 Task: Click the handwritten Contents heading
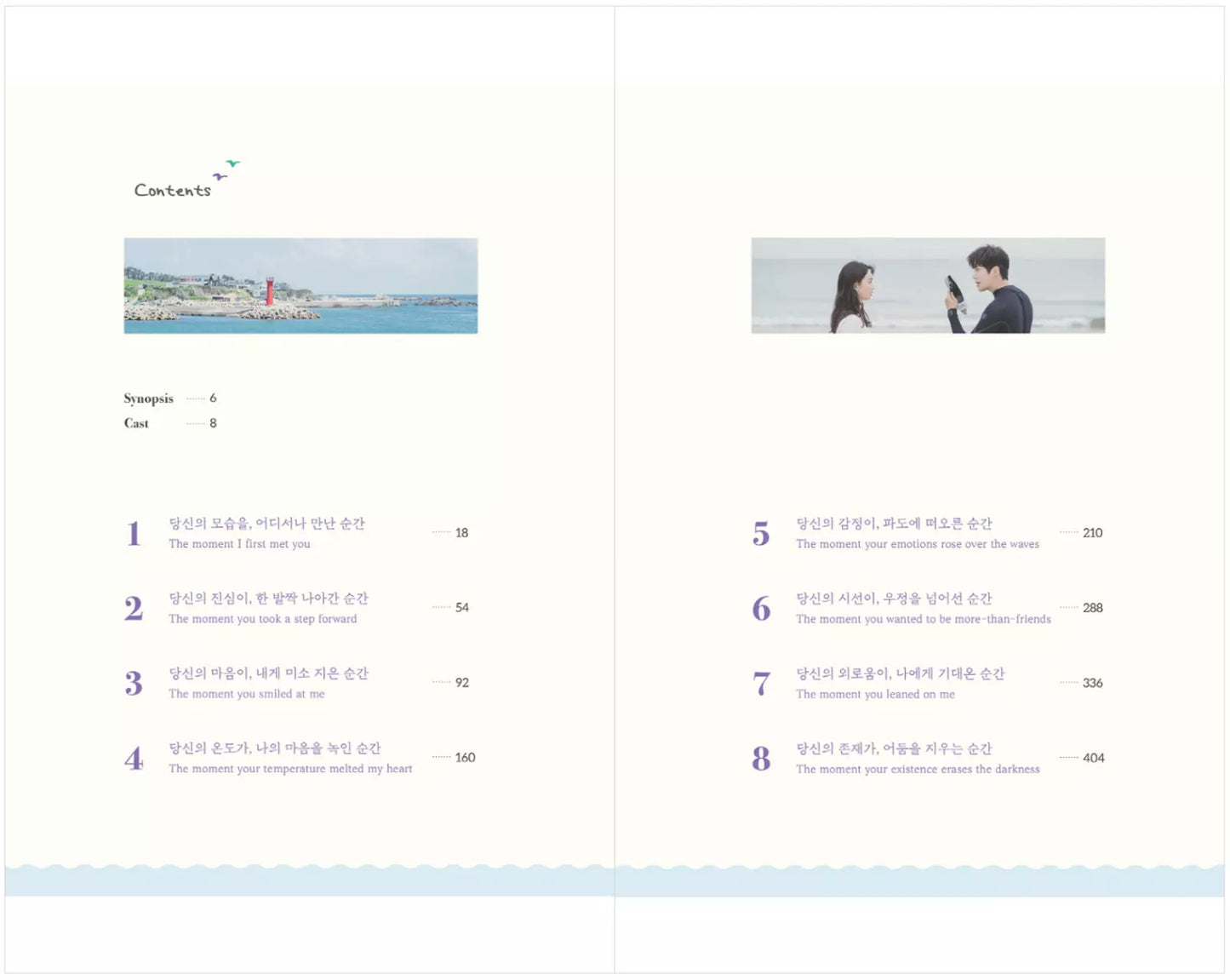click(x=173, y=189)
